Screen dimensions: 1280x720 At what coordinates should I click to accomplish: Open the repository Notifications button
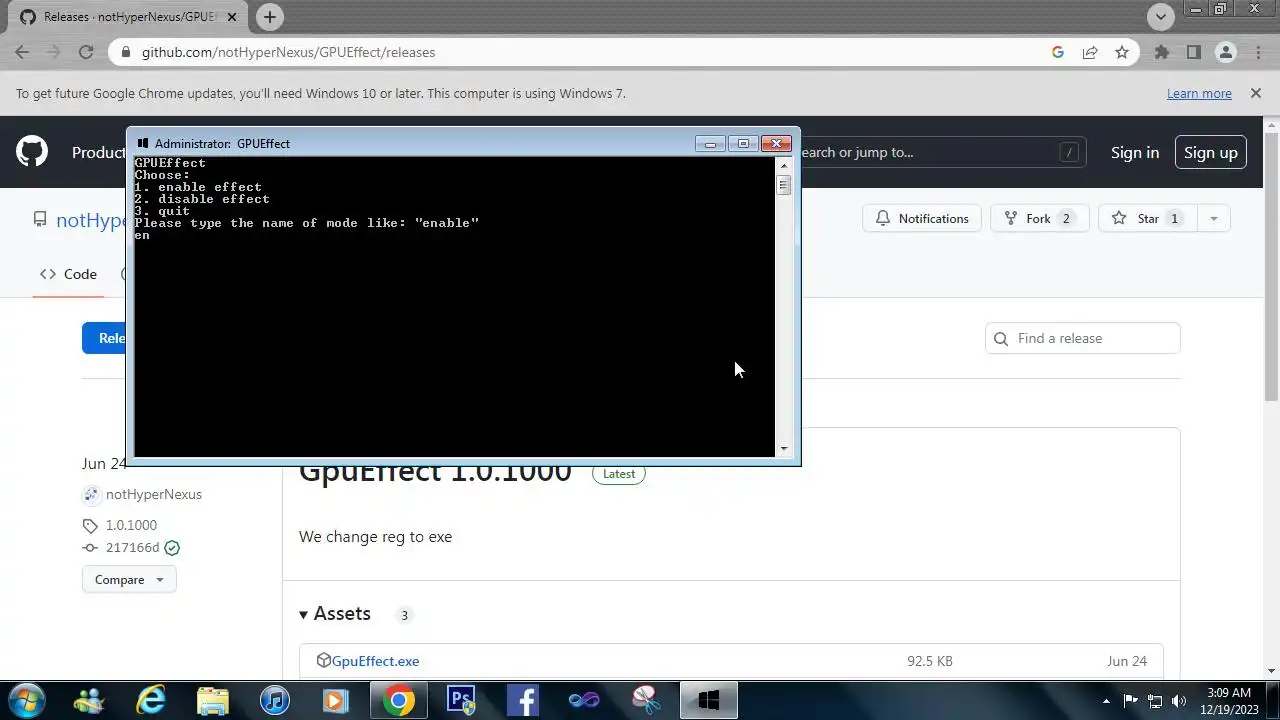pos(922,218)
